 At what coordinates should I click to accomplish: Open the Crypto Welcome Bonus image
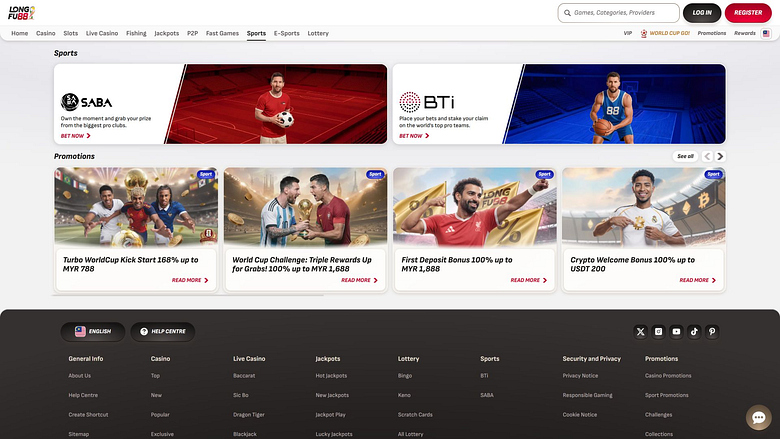[644, 207]
